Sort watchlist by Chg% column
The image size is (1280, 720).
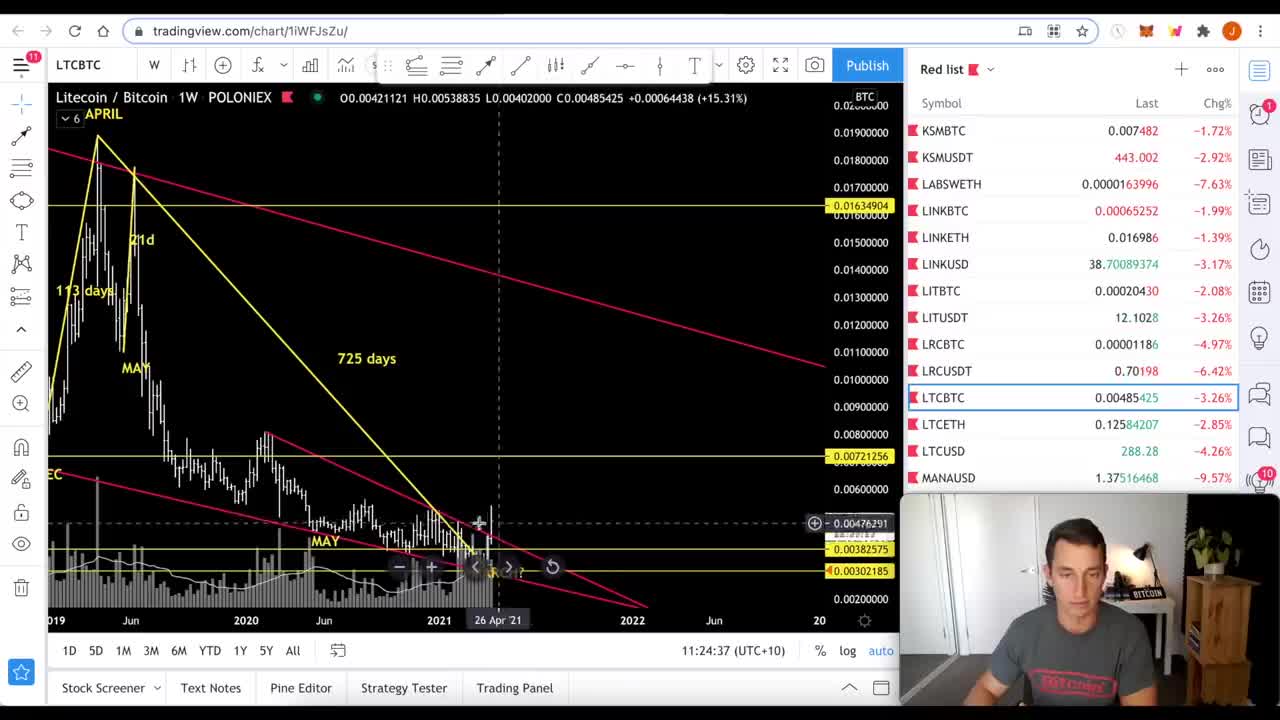[1217, 103]
